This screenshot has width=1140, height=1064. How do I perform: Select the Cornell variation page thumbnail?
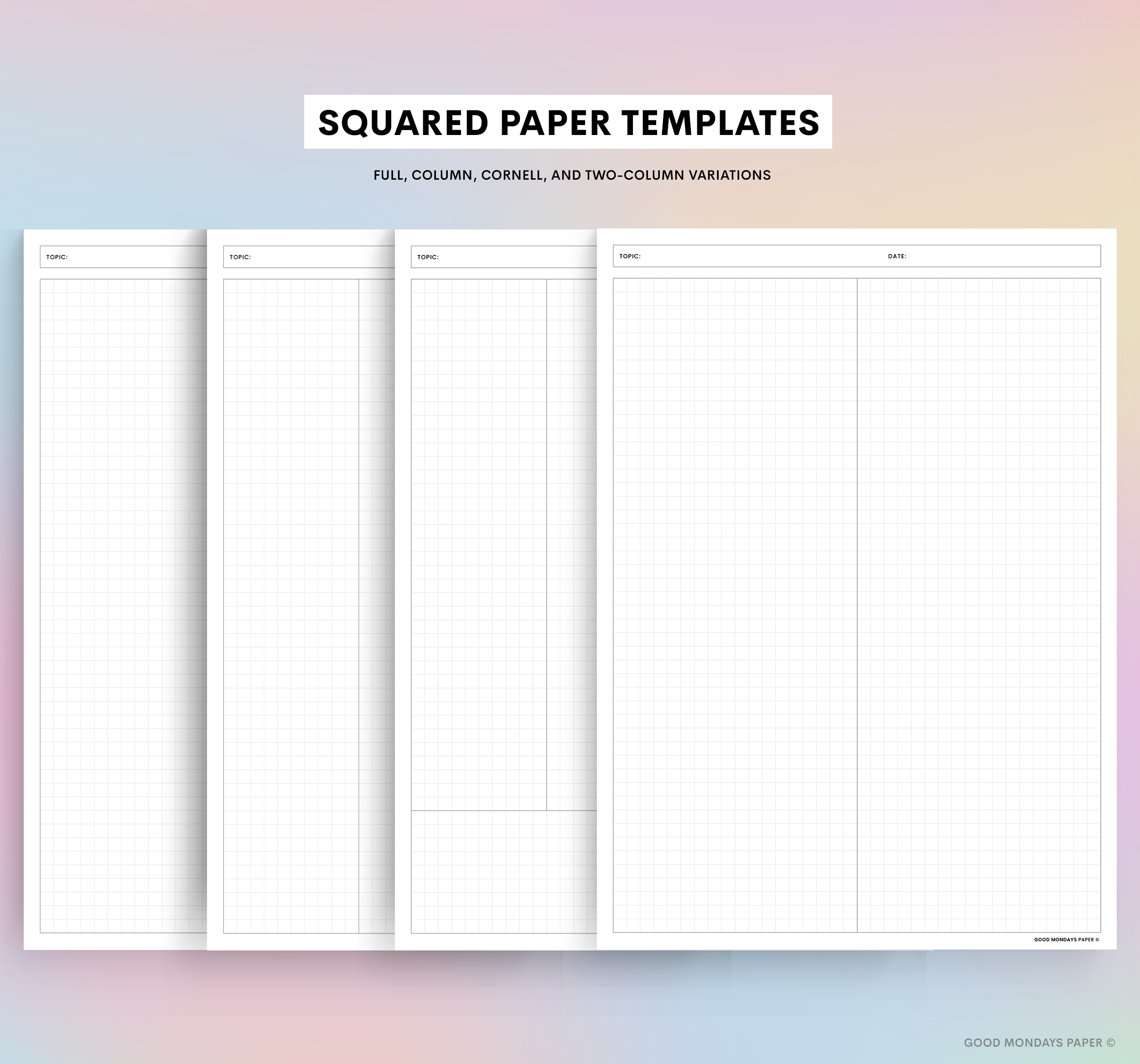coord(496,590)
